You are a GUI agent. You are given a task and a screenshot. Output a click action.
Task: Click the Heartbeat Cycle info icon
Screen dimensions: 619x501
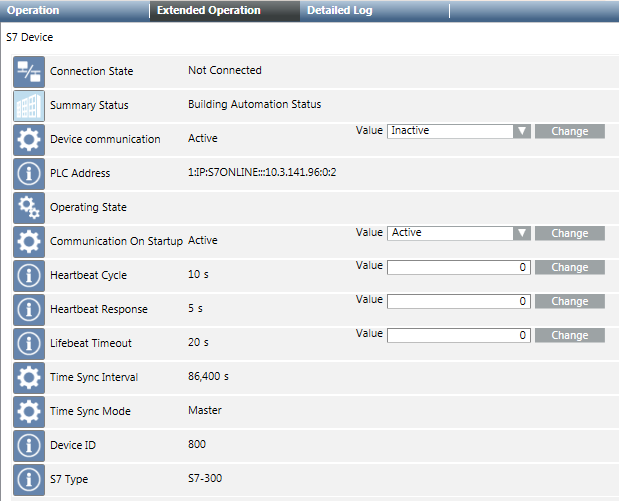29,275
